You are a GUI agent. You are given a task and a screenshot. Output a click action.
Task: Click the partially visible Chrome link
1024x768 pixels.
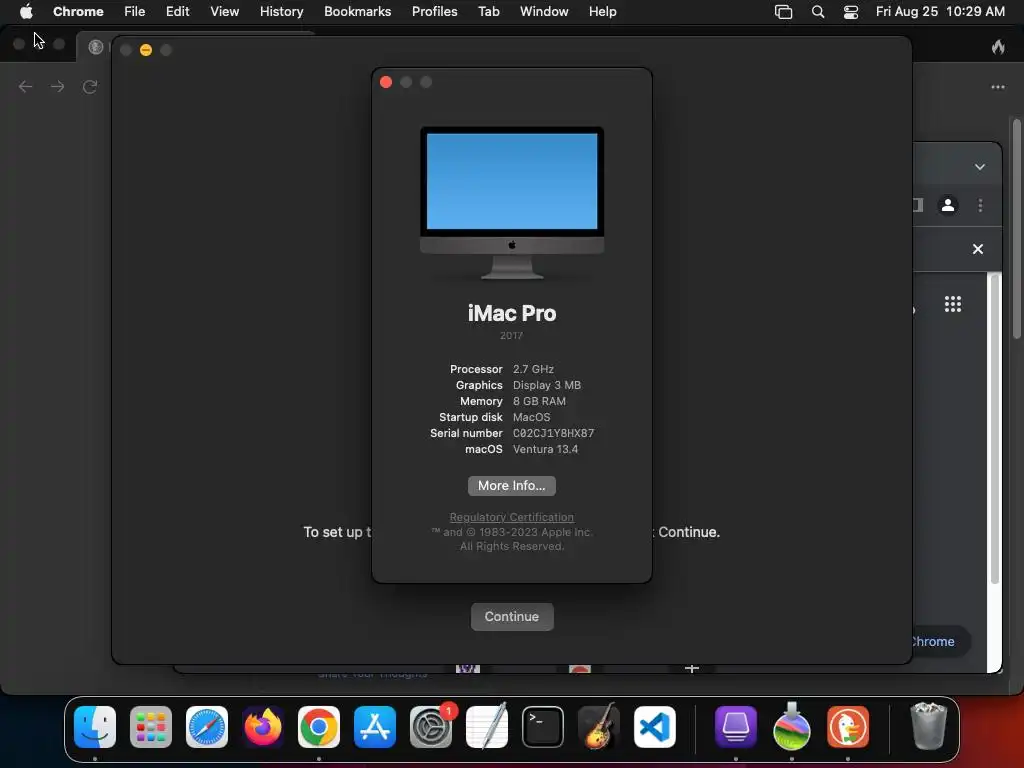[x=933, y=641]
